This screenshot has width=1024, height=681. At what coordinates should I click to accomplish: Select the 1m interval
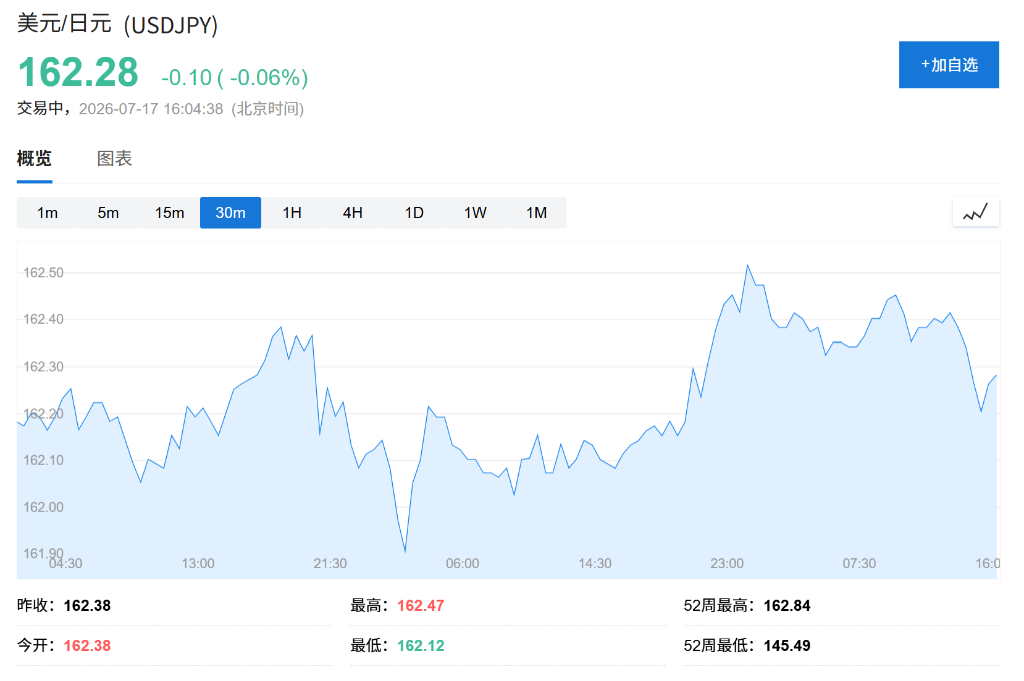click(47, 213)
